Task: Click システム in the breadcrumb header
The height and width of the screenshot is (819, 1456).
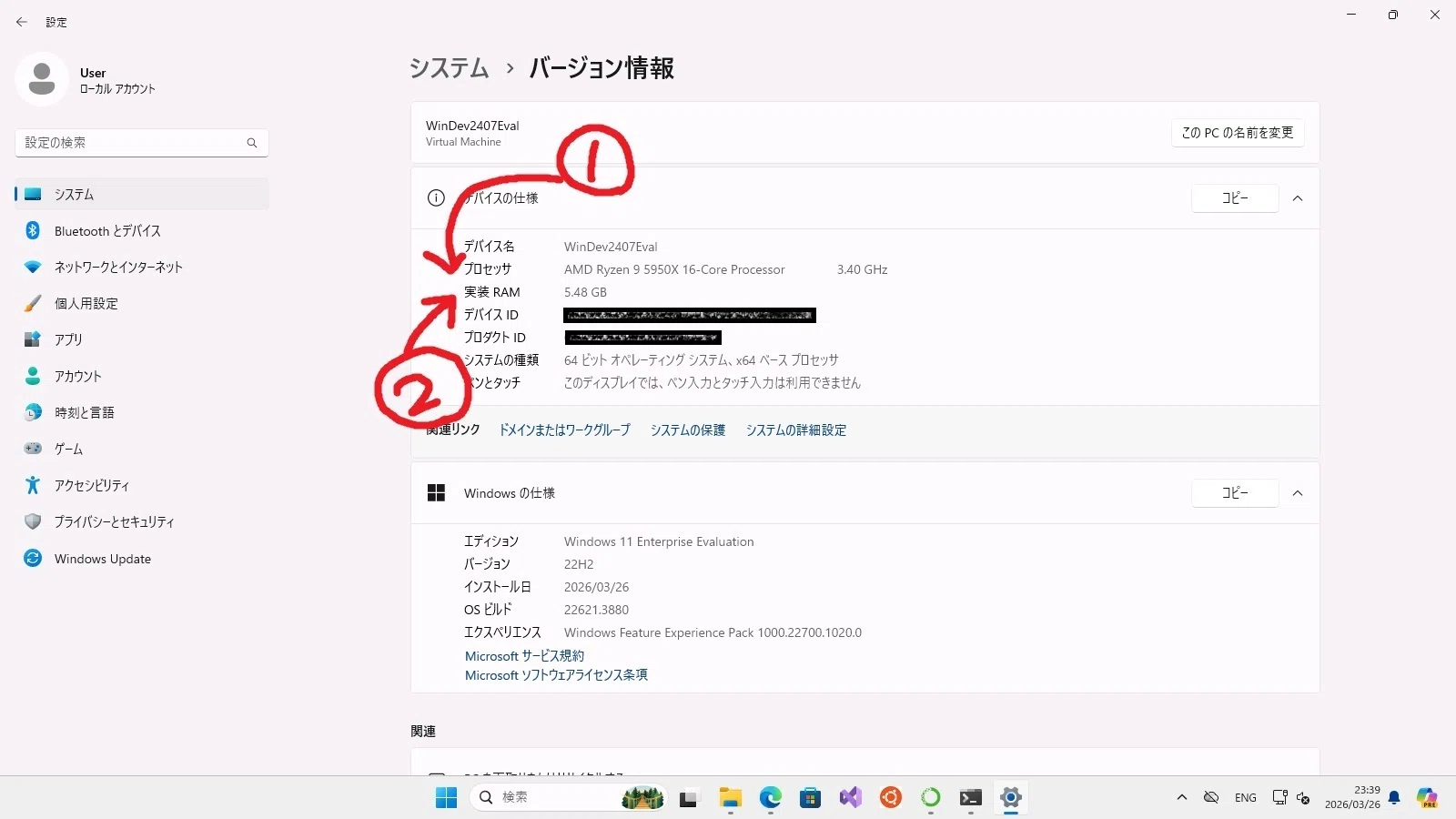Action: click(449, 68)
